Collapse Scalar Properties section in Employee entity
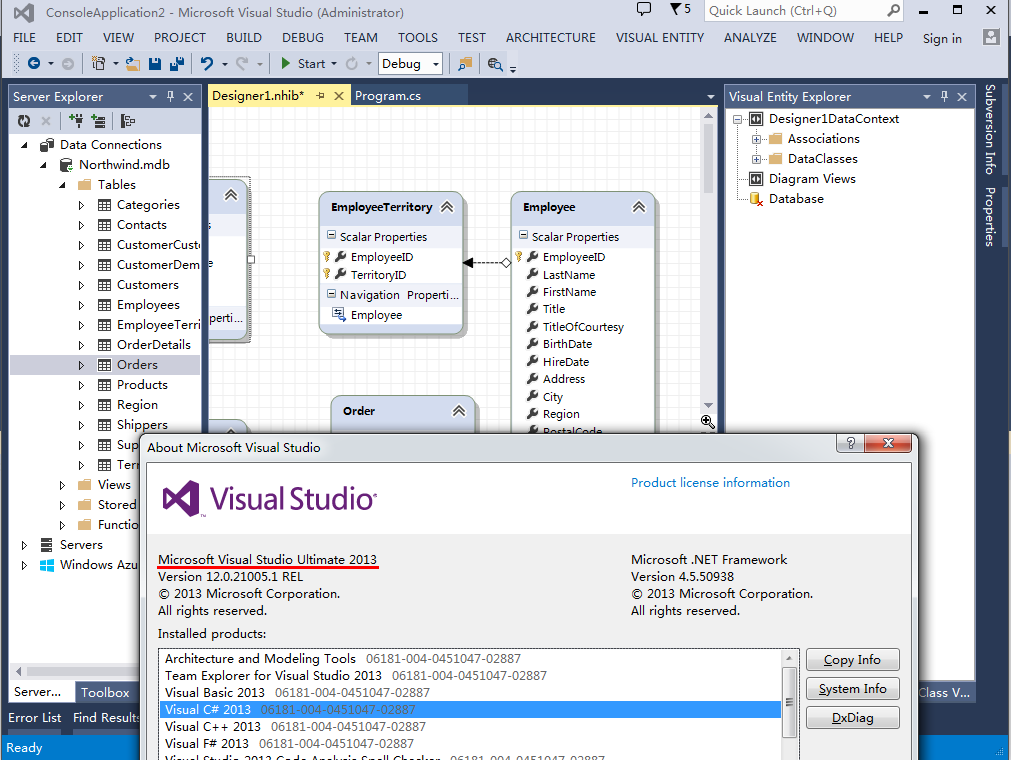This screenshot has width=1011, height=760. (523, 235)
